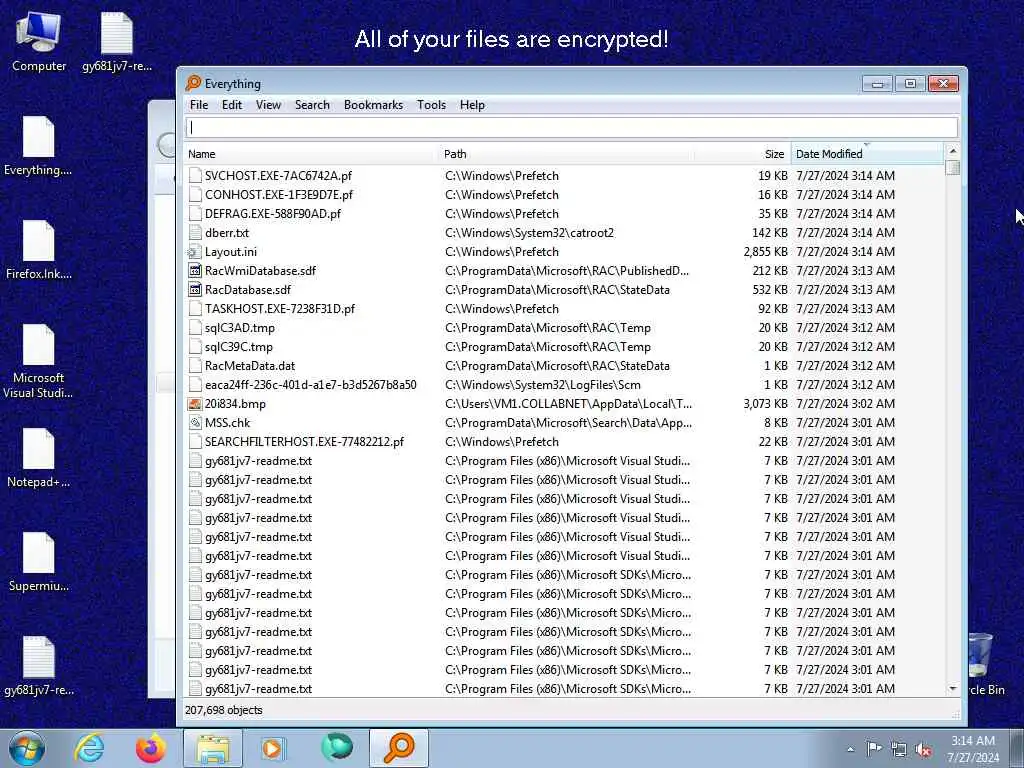Maximize the Everything window
Viewport: 1024px width, 768px height.
click(x=910, y=84)
